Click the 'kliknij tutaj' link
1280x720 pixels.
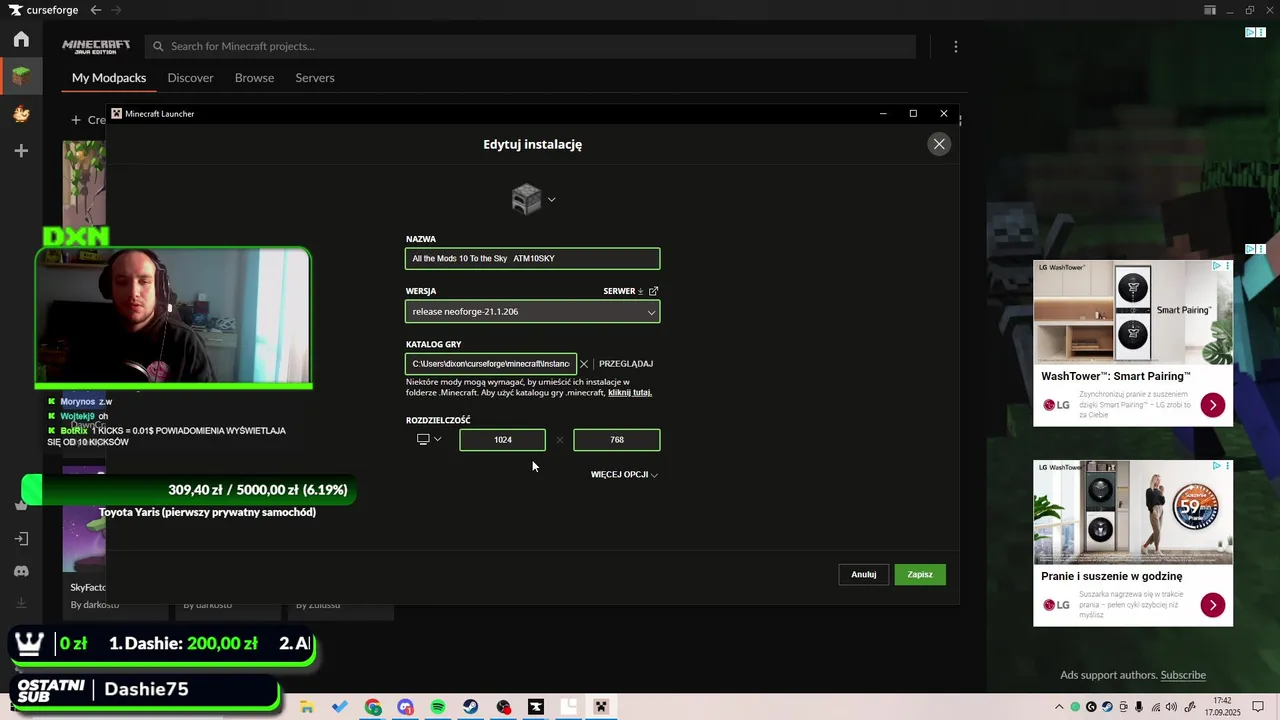(x=630, y=393)
